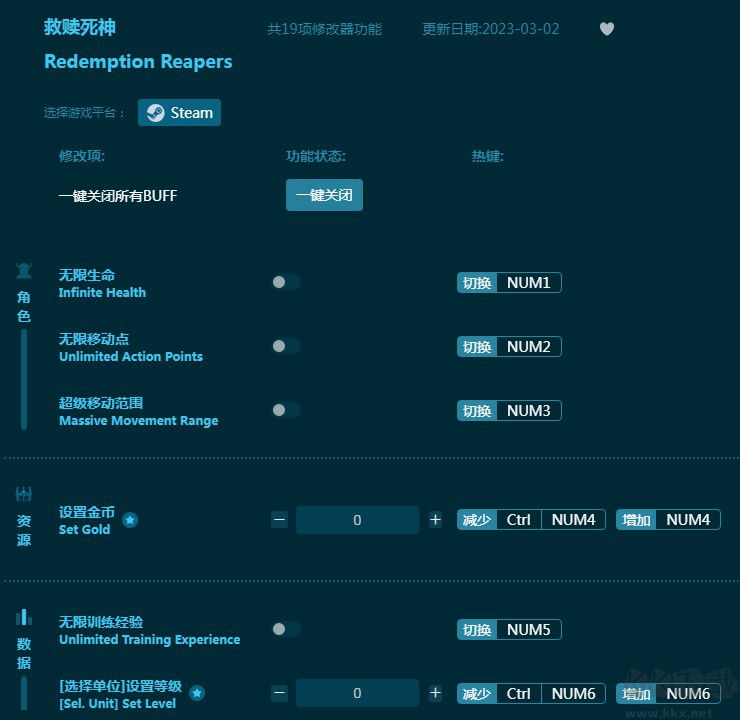This screenshot has height=720, width=740.
Task: Click the 修改项 column header
Action: coord(82,156)
